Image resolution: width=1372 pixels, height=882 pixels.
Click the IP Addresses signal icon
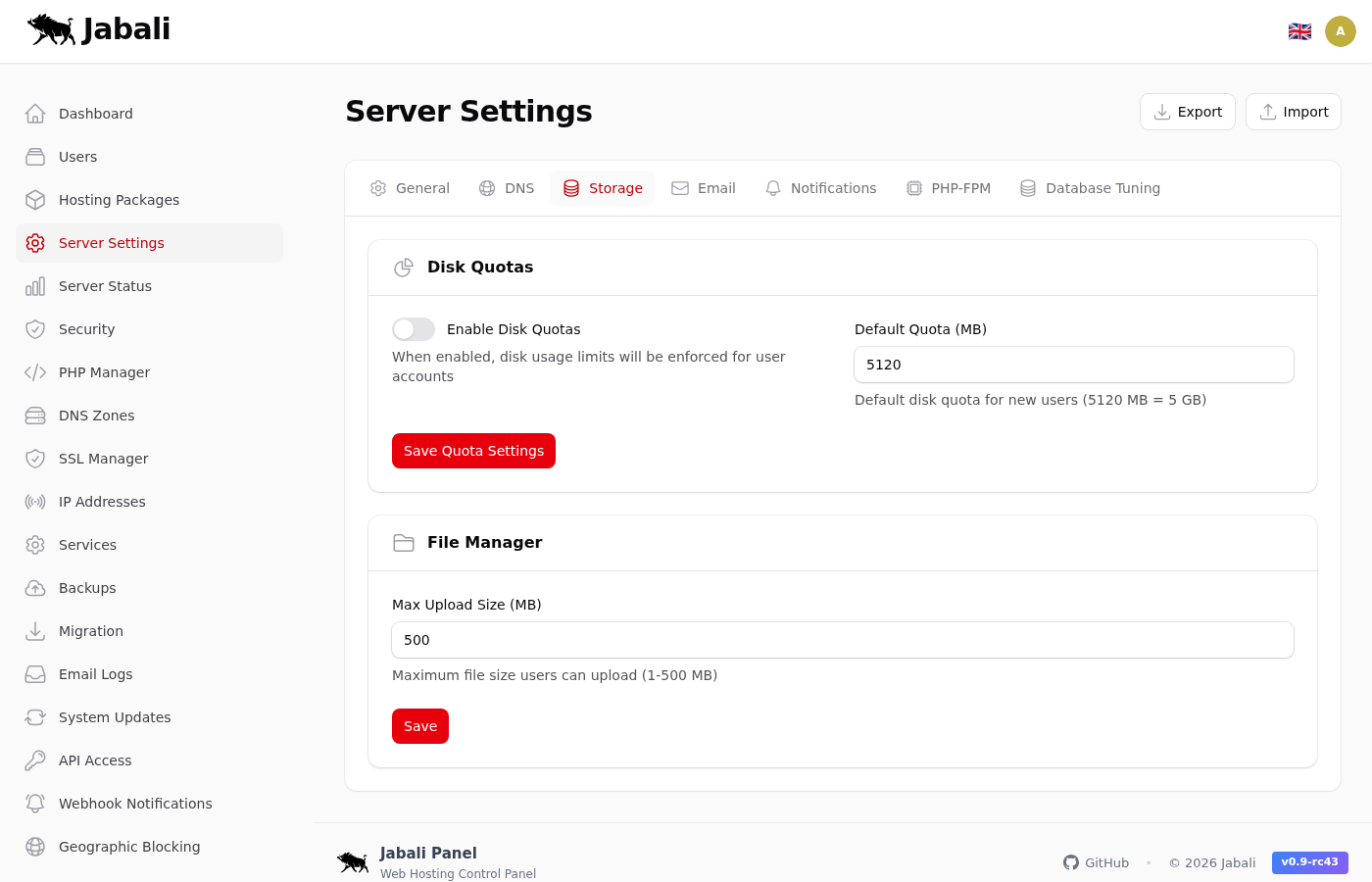tap(35, 502)
